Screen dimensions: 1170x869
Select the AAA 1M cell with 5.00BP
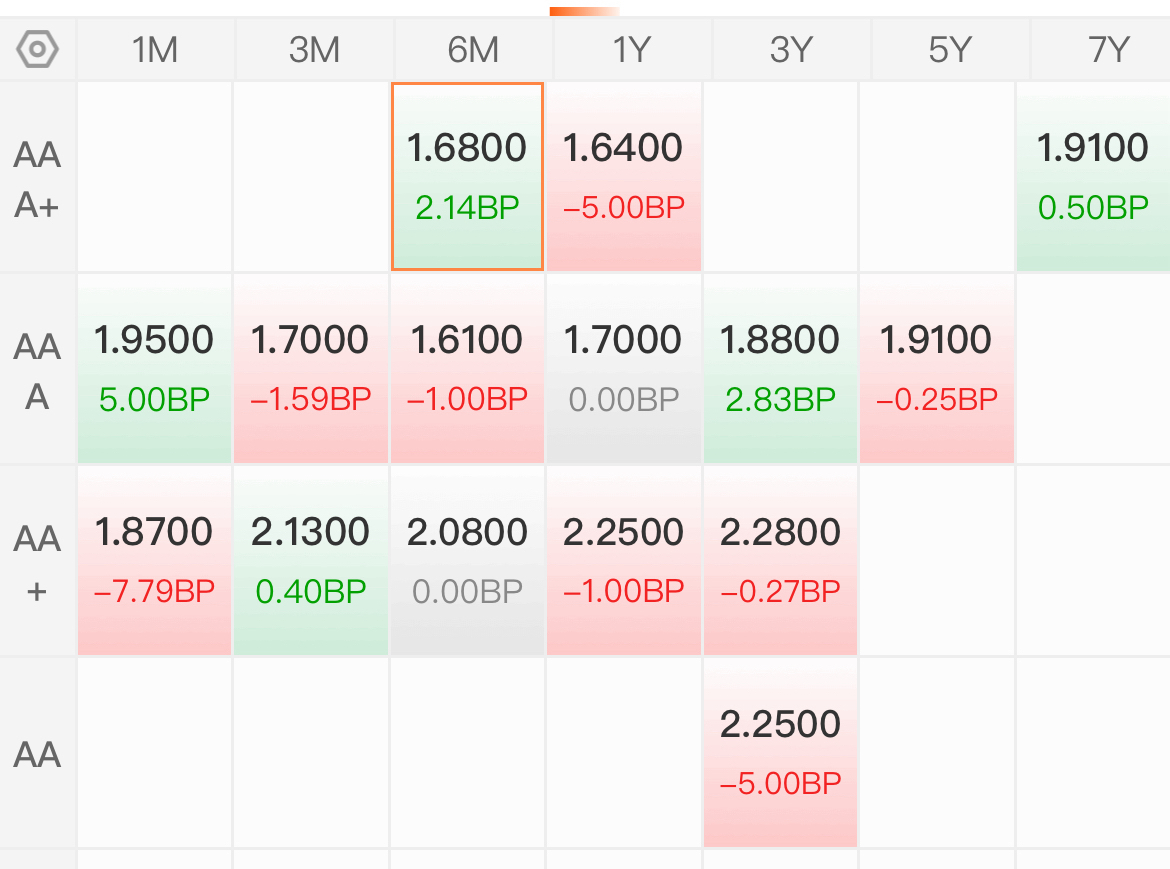tap(154, 368)
